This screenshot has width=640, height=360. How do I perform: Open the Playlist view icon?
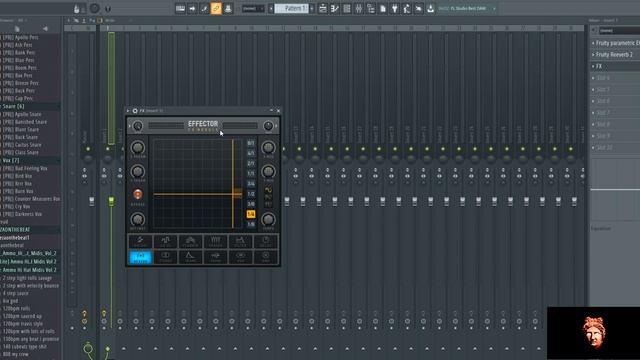[322, 8]
